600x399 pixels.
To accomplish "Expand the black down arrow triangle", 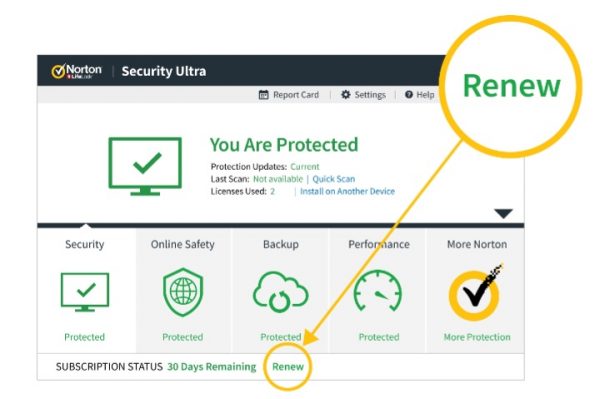I will [503, 213].
